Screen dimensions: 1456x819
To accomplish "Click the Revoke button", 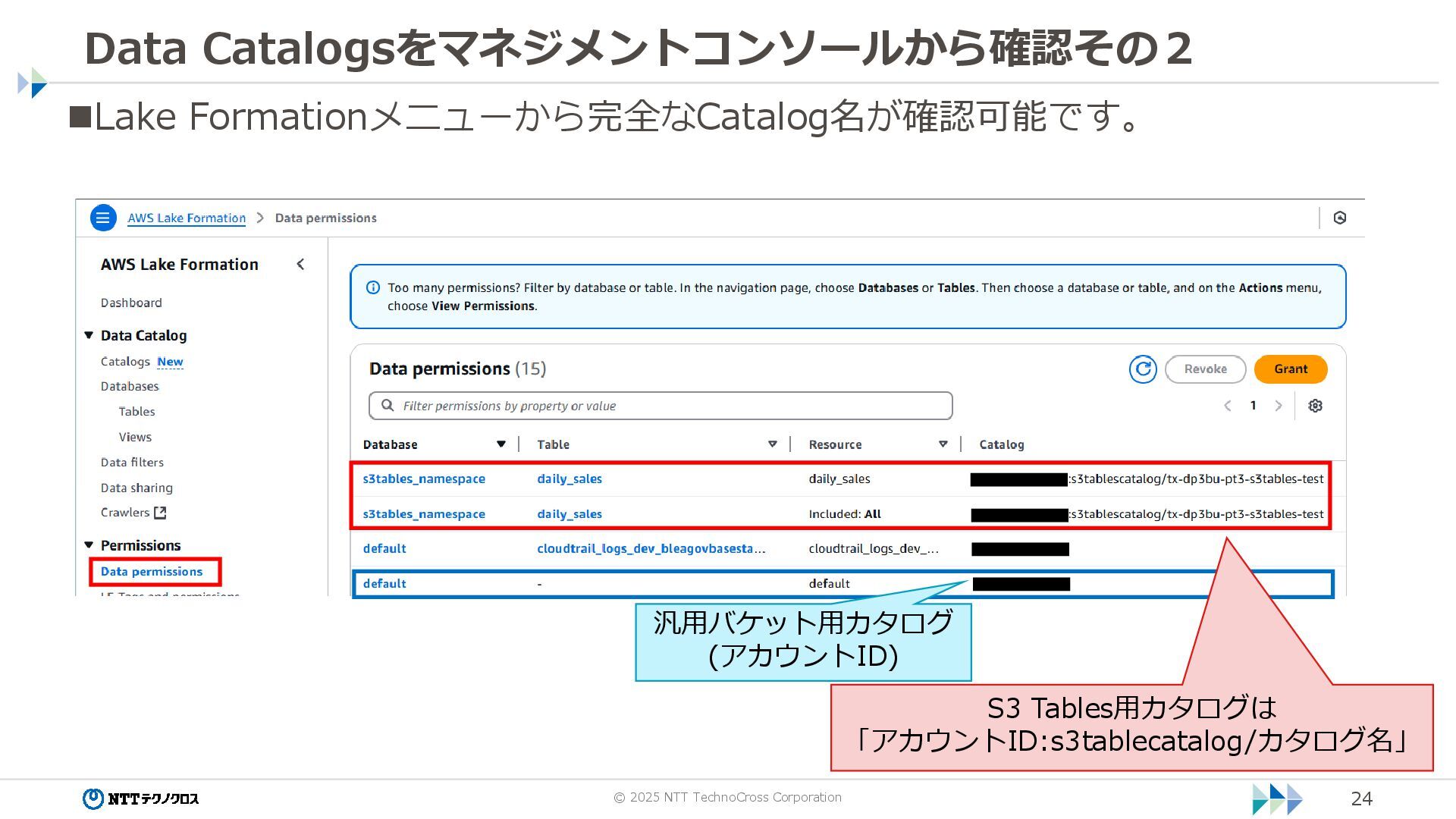I will [1205, 369].
